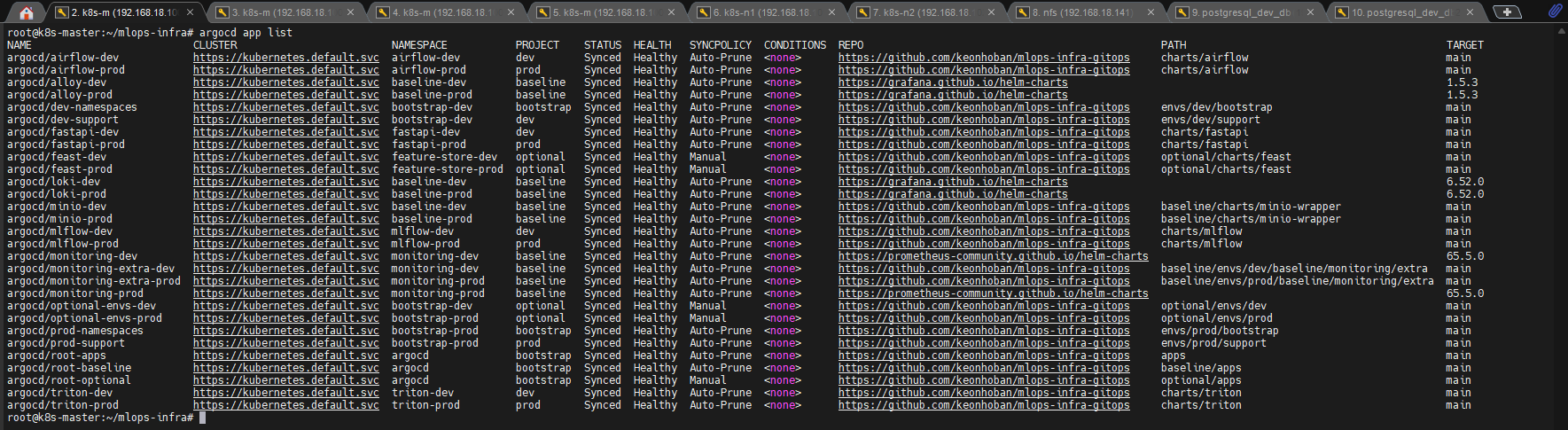Viewport: 1568px width, 430px height.
Task: Click 'baseline/envs/prod/baseline/monitoring/extra' path
Action: (1297, 281)
